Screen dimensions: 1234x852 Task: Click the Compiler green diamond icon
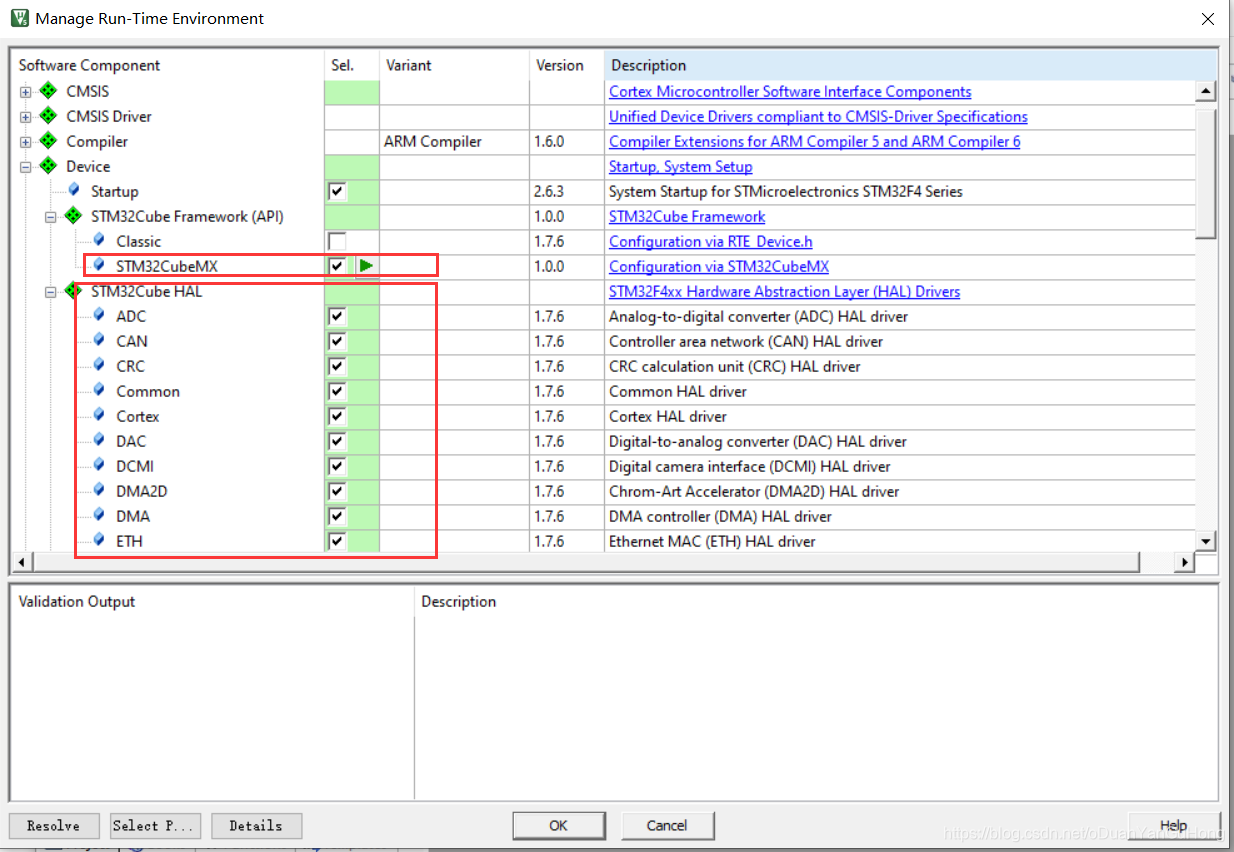click(x=48, y=141)
